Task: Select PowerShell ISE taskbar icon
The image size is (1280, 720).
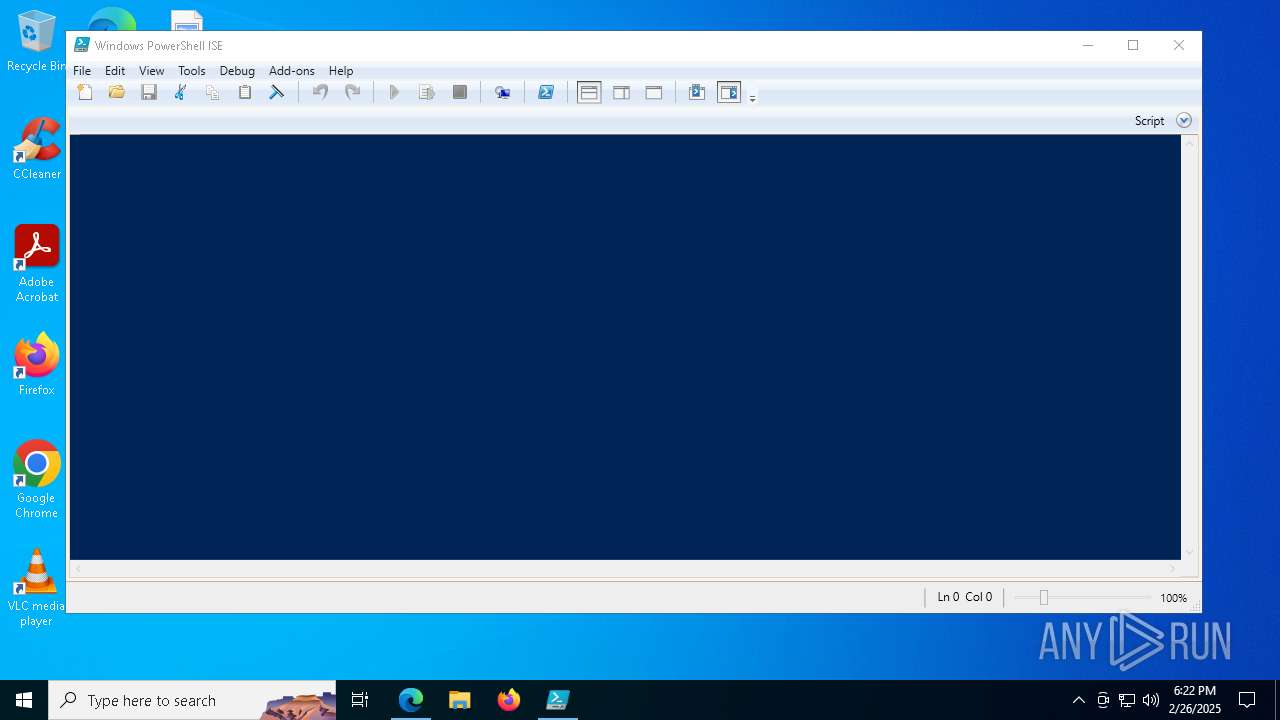Action: click(x=558, y=700)
